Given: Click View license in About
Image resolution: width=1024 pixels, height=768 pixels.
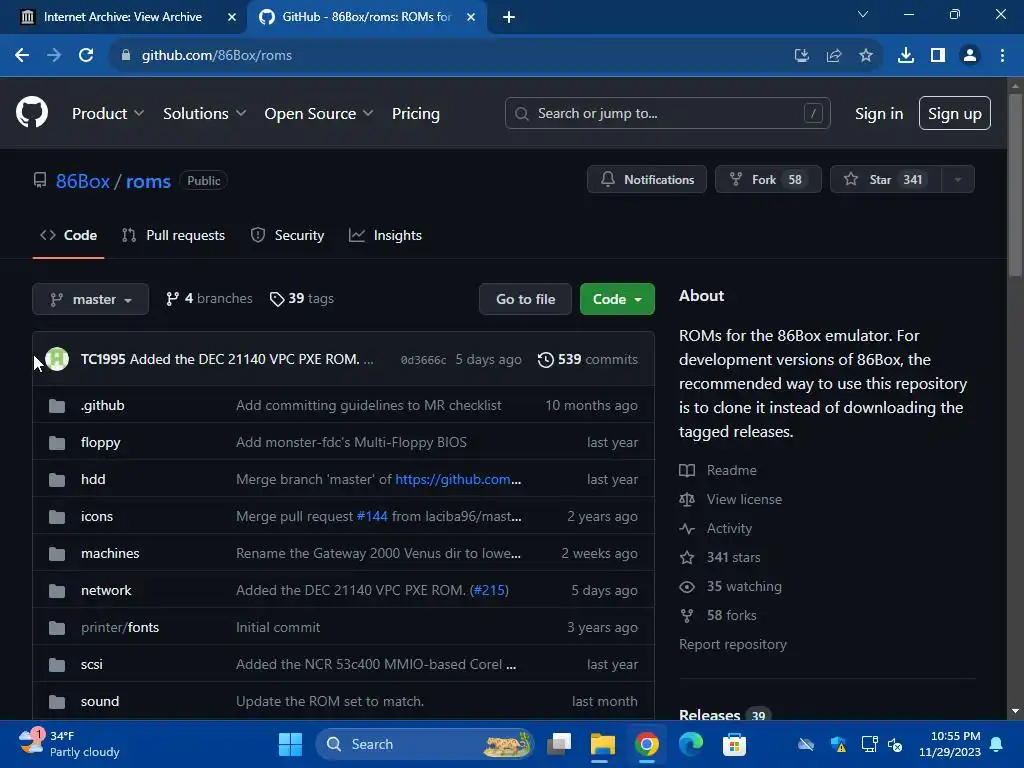Looking at the screenshot, I should 744,500.
